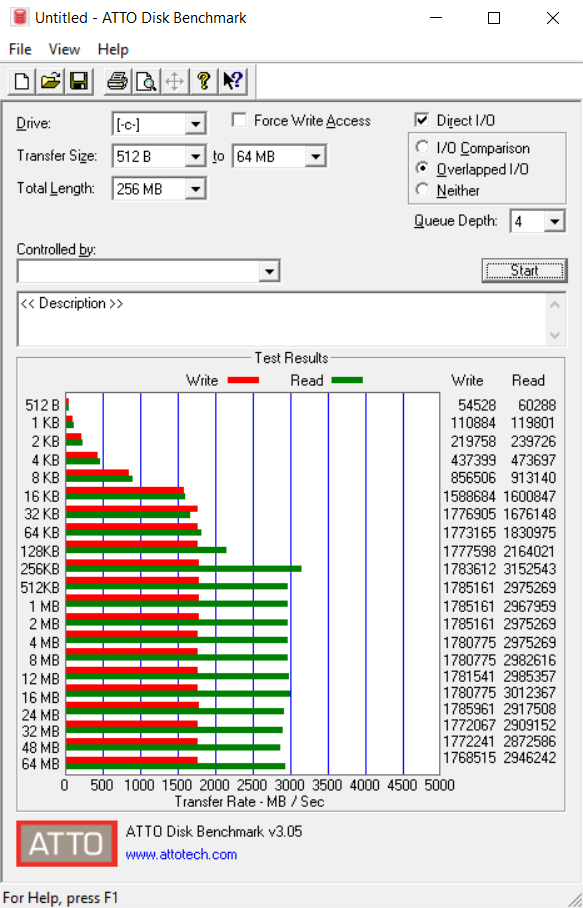Click the 2 KB write value 219758
This screenshot has height=908, width=583.
[474, 442]
